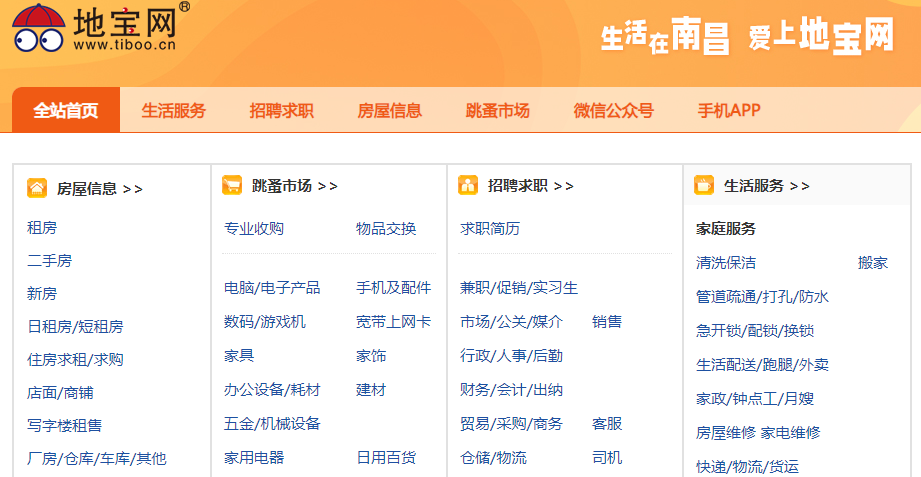The image size is (921, 477).
Task: Open the 日用百货 category link
Action: tap(386, 457)
